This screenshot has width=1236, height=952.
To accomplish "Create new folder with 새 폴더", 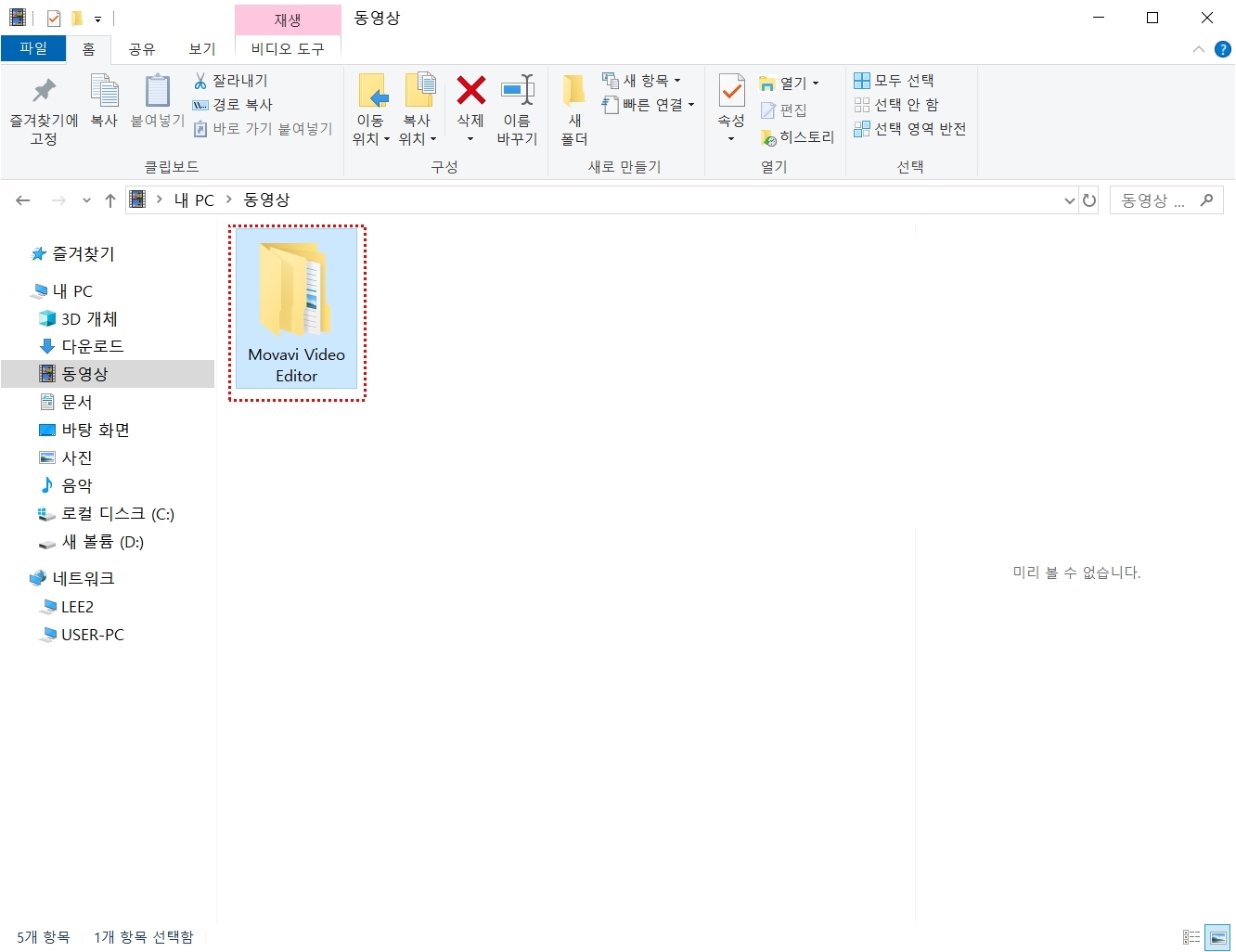I will [574, 110].
